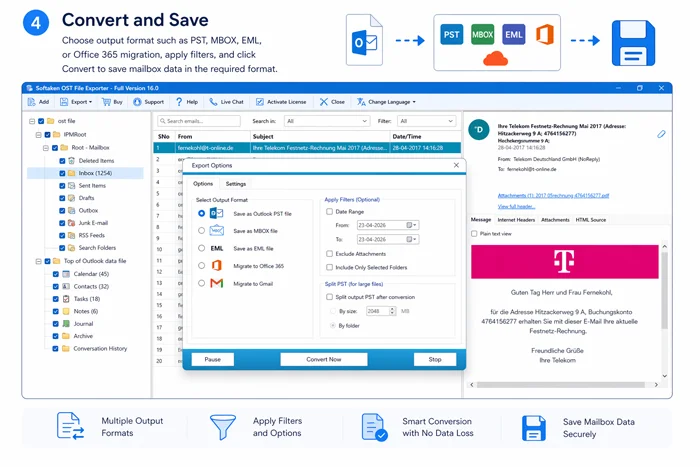The image size is (700, 467).
Task: Collapse the Root - Mailbox tree node
Action: coord(46,148)
